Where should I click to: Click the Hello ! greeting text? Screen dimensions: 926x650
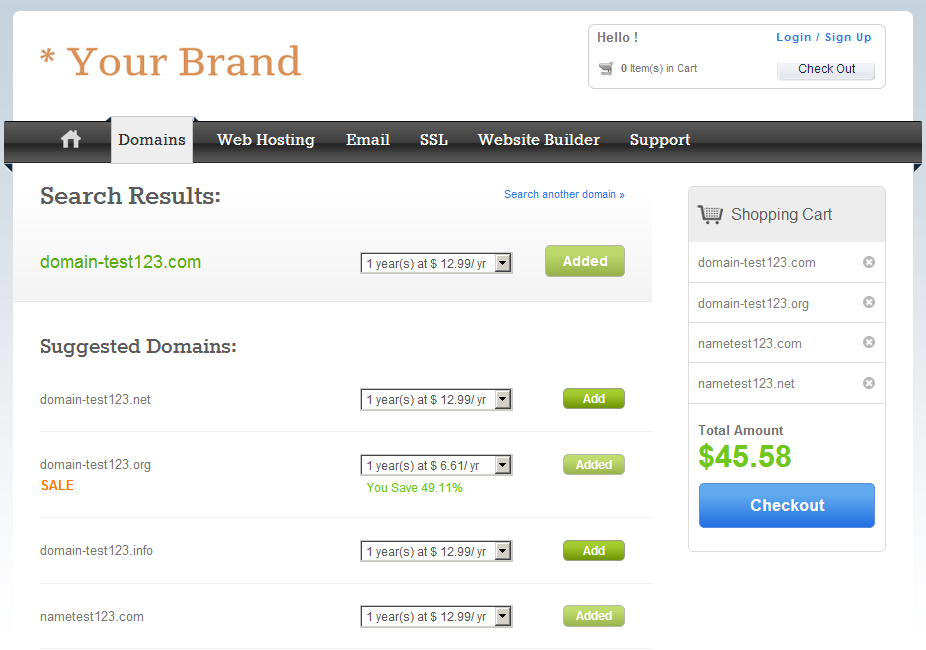[617, 37]
